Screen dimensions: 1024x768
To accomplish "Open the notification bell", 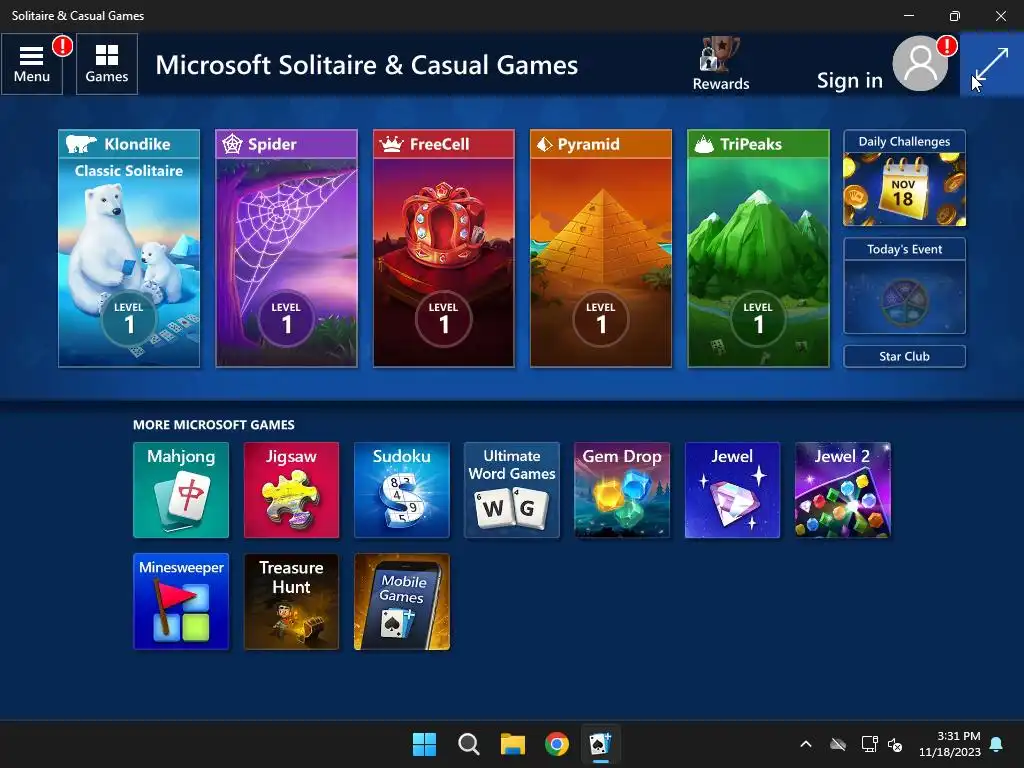I will tap(997, 744).
